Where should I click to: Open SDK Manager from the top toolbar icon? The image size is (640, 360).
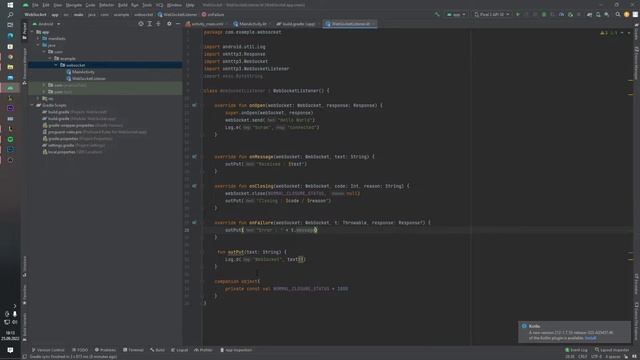tap(607, 14)
